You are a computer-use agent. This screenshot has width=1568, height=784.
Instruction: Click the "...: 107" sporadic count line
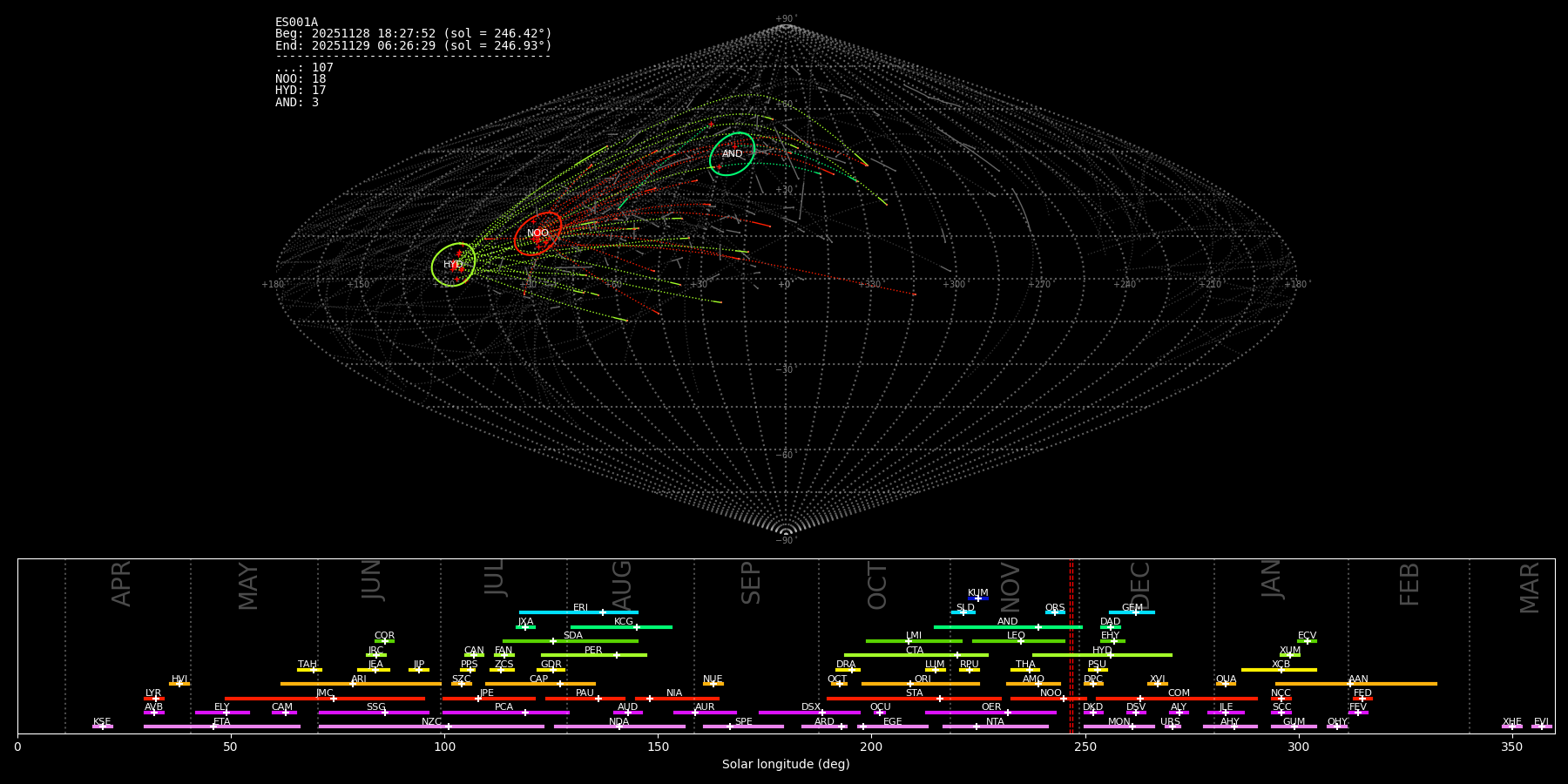click(x=304, y=68)
